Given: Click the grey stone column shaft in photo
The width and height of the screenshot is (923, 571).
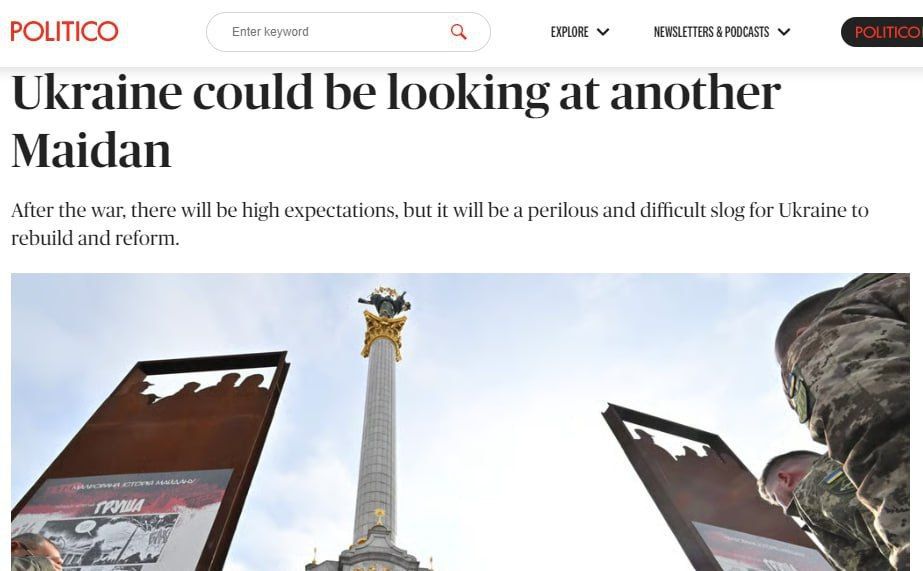Looking at the screenshot, I should click(377, 439).
